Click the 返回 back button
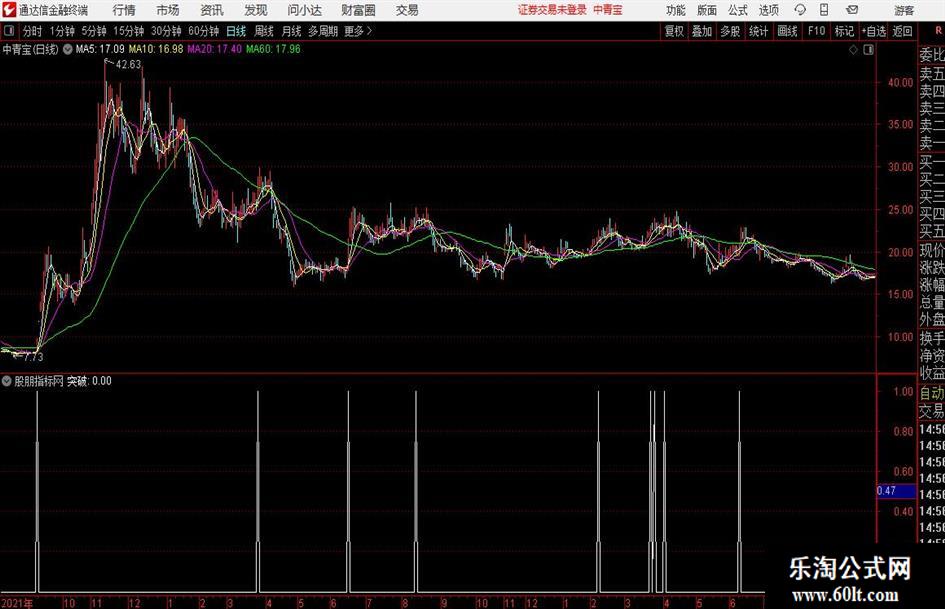 [902, 31]
